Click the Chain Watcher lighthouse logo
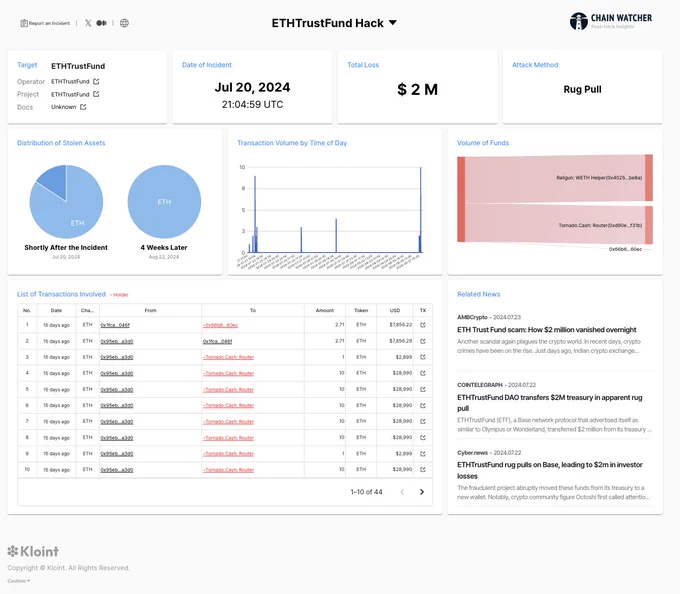 pos(579,21)
